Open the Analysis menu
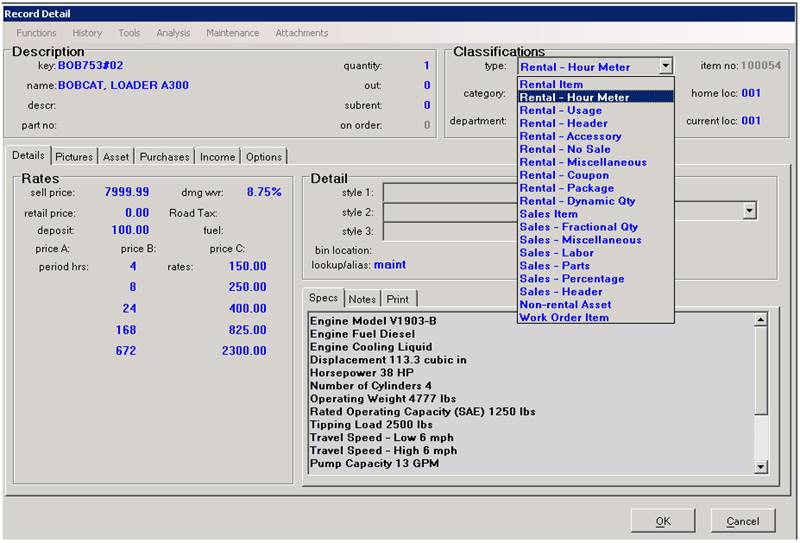The width and height of the screenshot is (800, 543). pos(173,33)
